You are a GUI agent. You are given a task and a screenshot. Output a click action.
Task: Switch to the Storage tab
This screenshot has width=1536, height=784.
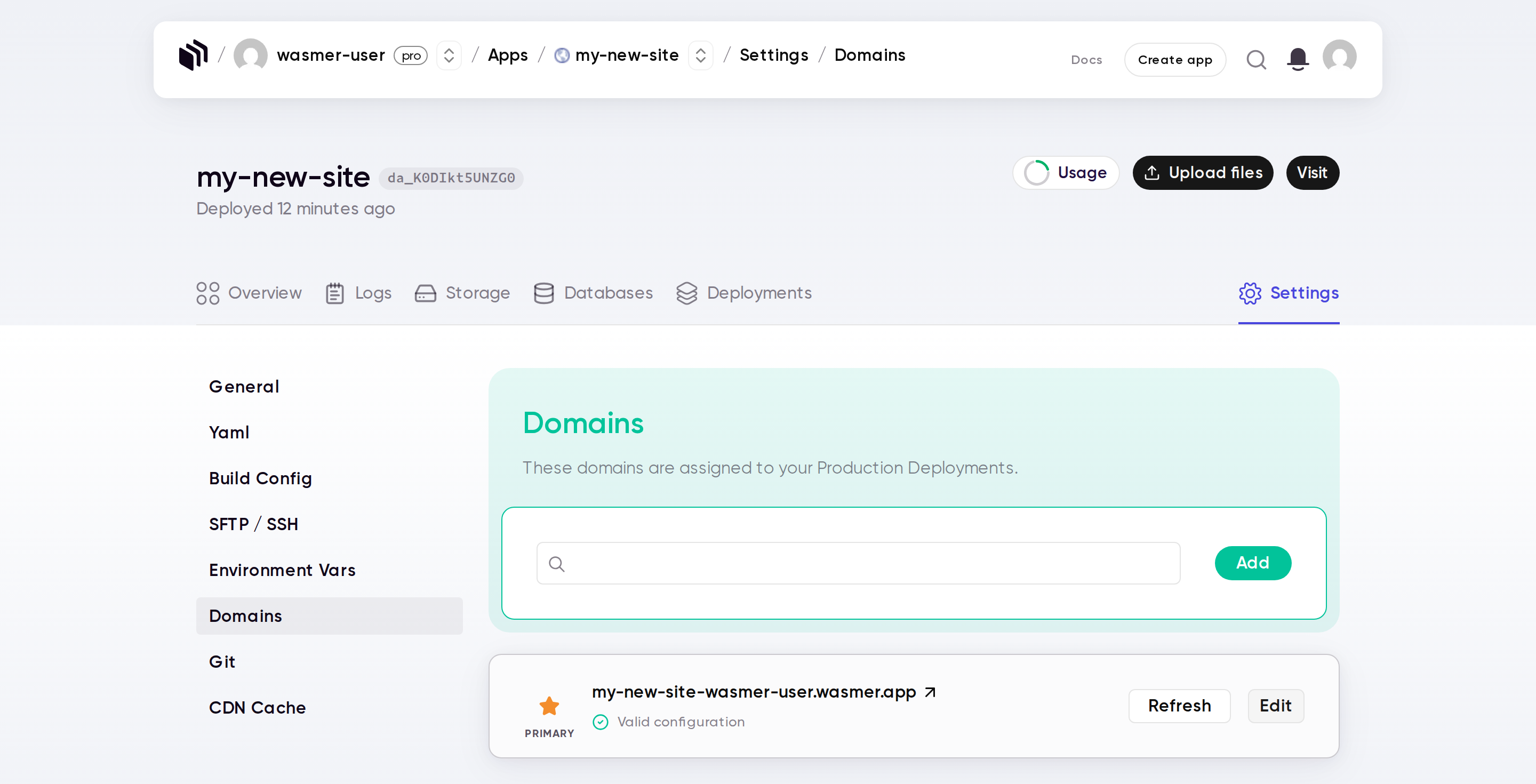(462, 293)
